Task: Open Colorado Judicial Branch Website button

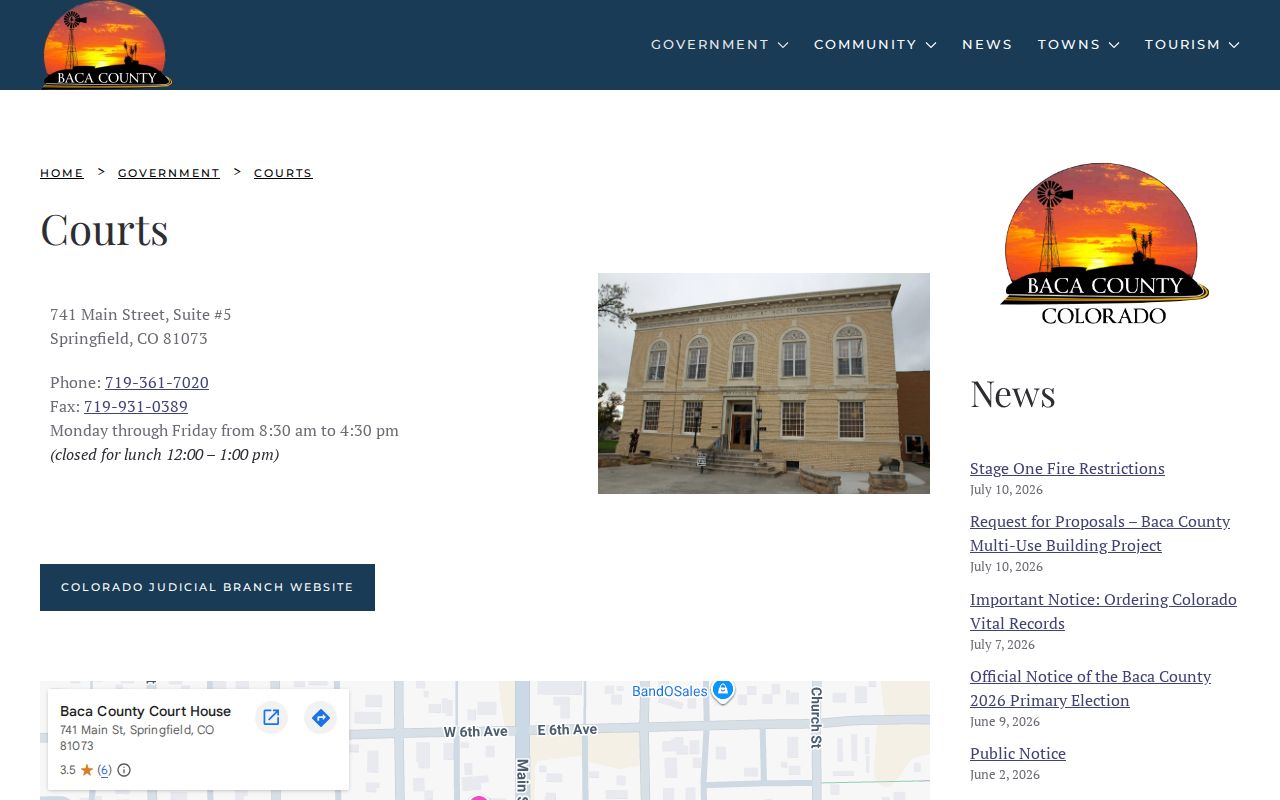Action: [x=207, y=587]
